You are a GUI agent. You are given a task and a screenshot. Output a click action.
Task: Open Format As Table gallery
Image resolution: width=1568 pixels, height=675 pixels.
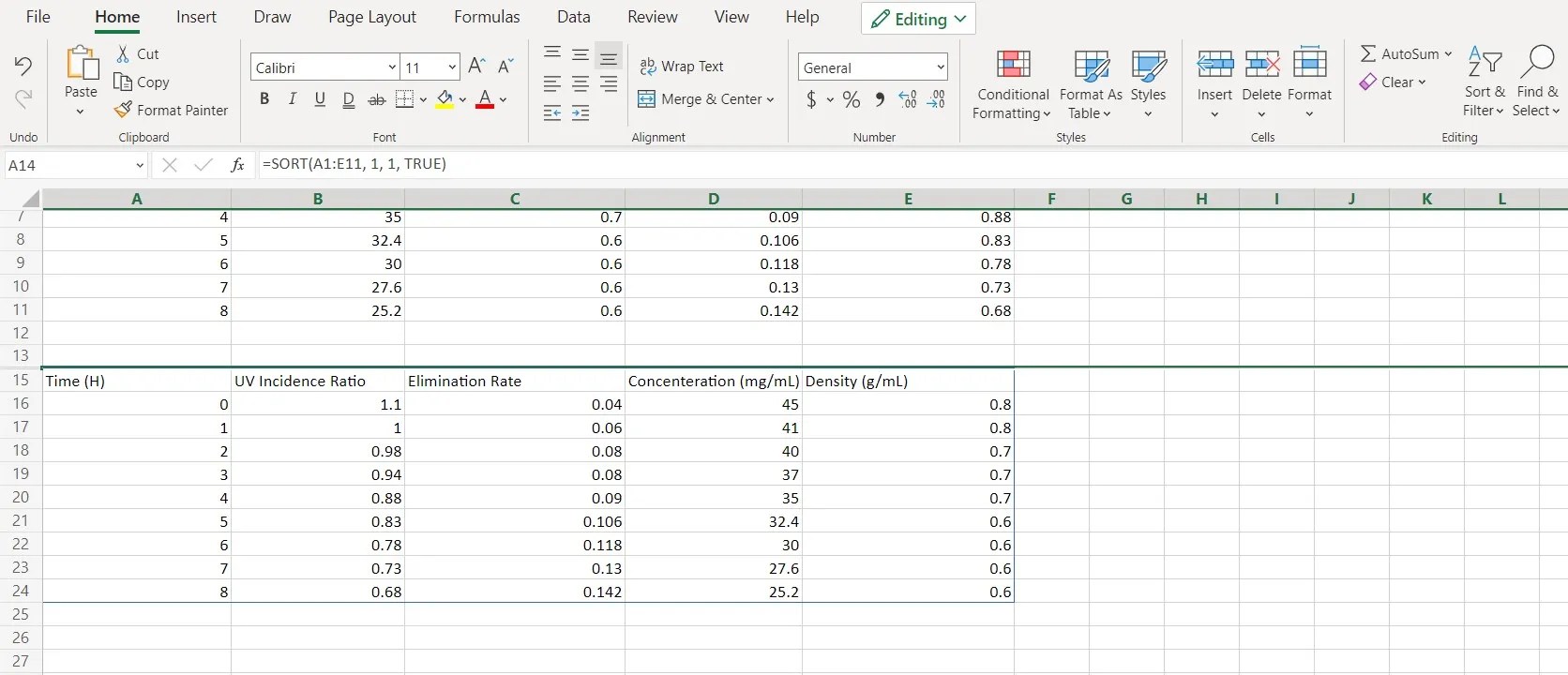point(1091,84)
